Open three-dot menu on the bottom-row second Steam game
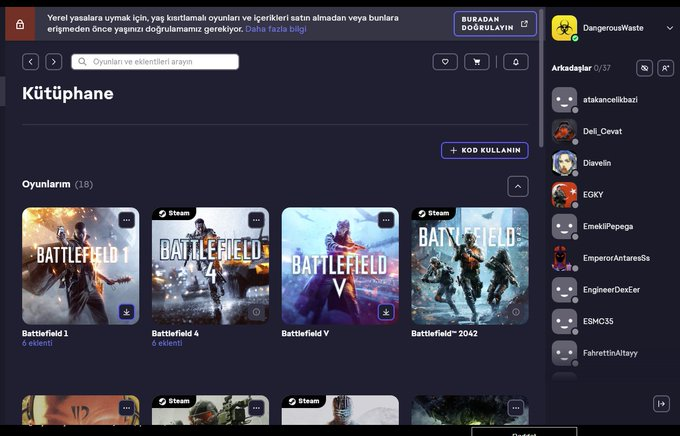The image size is (680, 436). 256,408
